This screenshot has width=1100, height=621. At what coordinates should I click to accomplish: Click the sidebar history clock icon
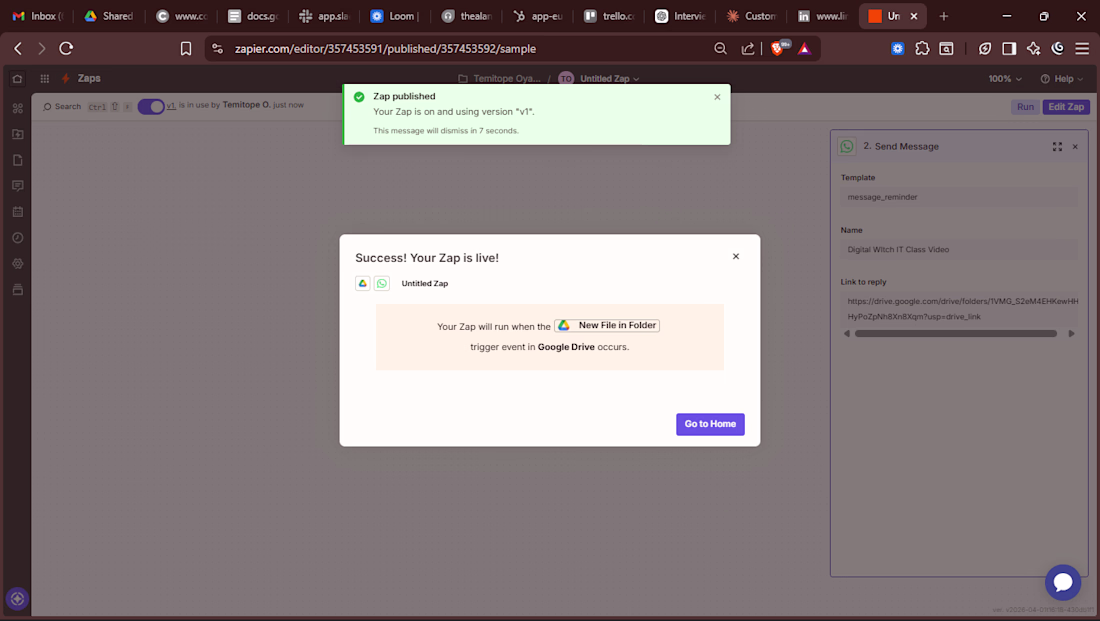tap(18, 238)
